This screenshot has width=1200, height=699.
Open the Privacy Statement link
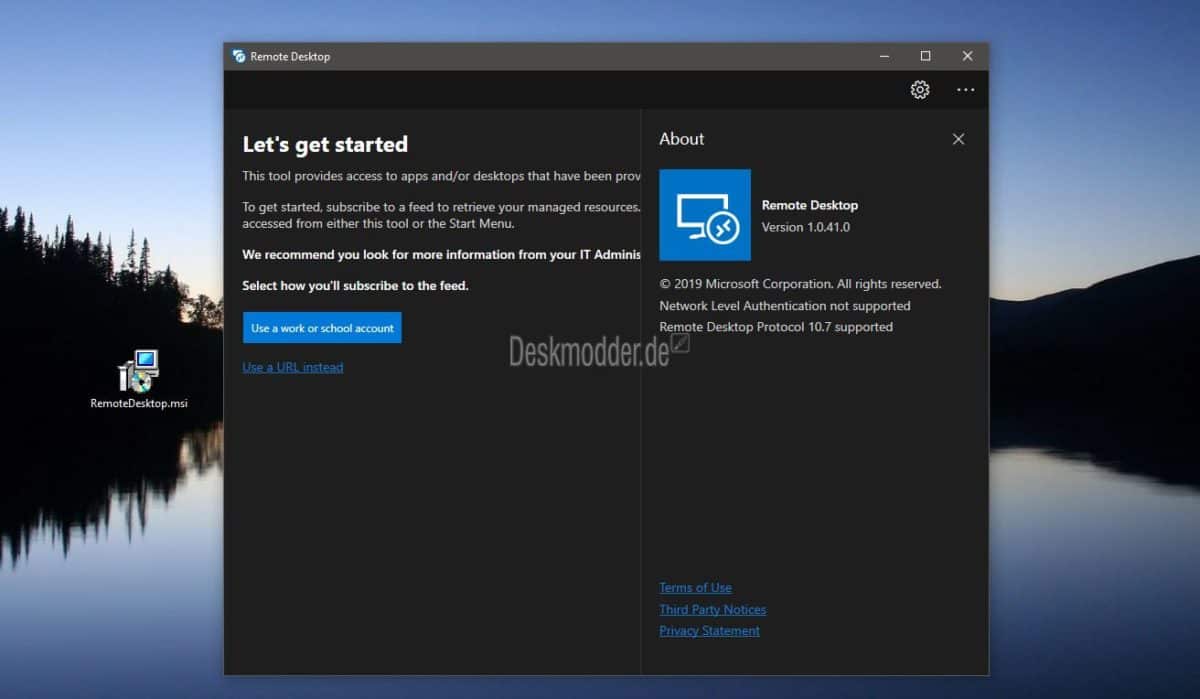tap(709, 631)
